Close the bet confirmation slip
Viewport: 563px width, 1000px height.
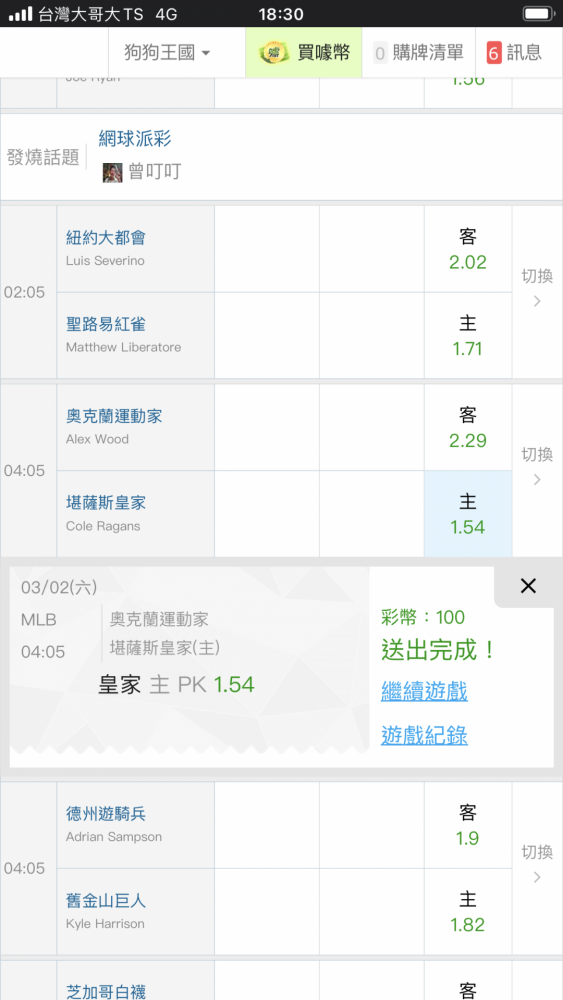[528, 586]
